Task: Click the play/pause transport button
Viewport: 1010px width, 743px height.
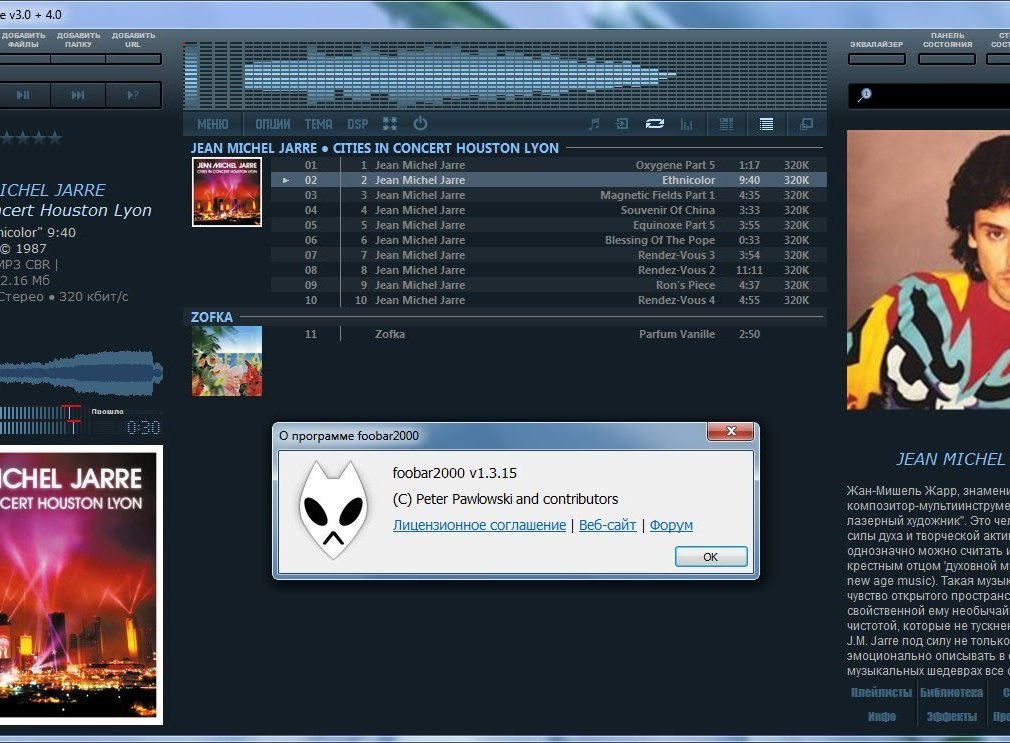Action: pyautogui.click(x=23, y=95)
